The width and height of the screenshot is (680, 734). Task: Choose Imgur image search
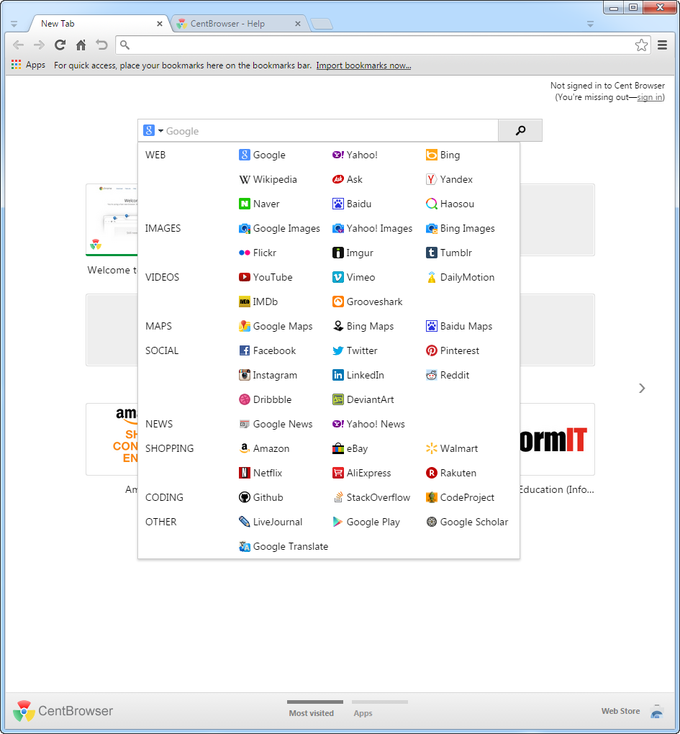352,253
